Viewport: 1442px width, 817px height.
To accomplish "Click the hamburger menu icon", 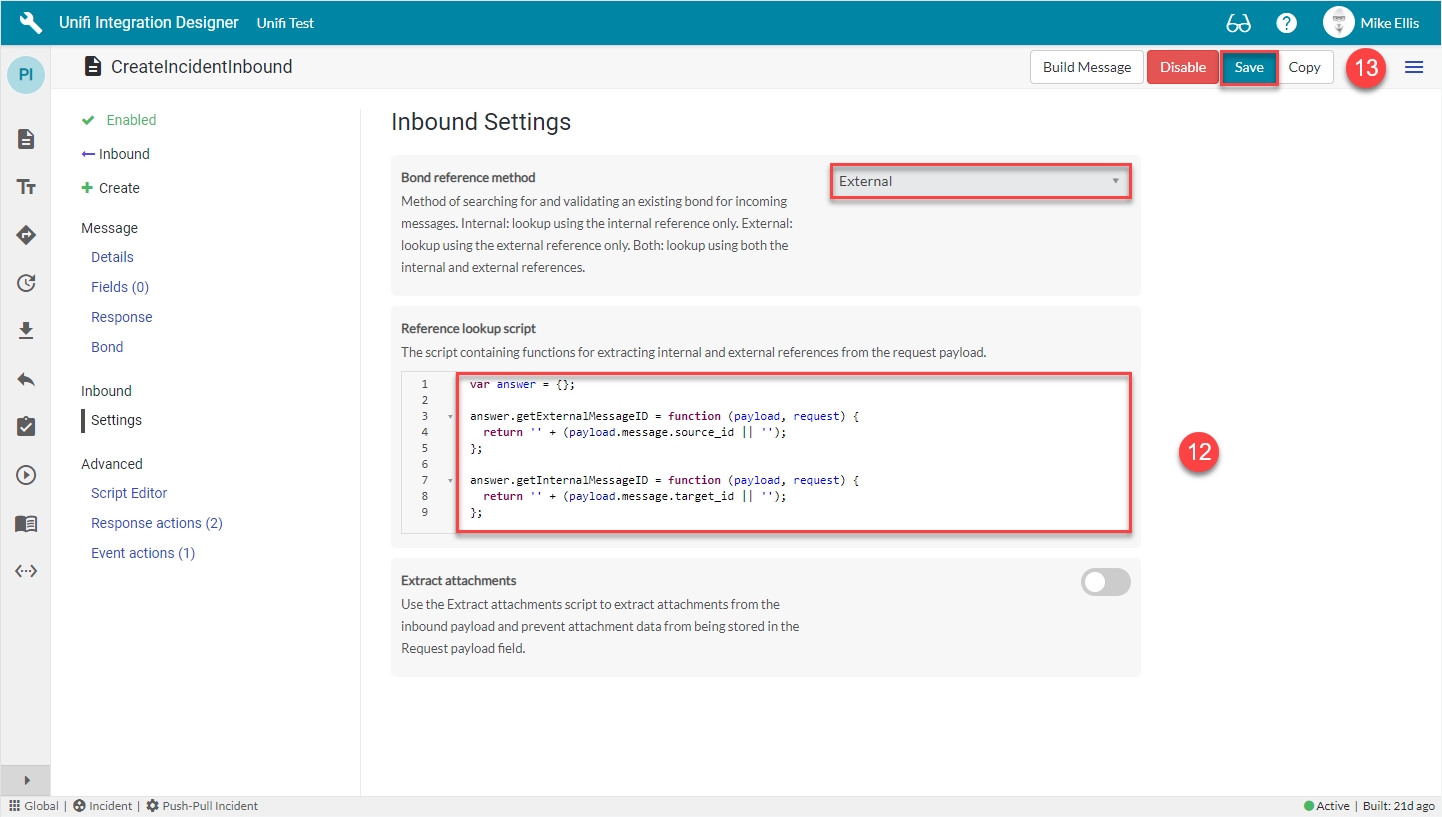I will coord(1414,67).
